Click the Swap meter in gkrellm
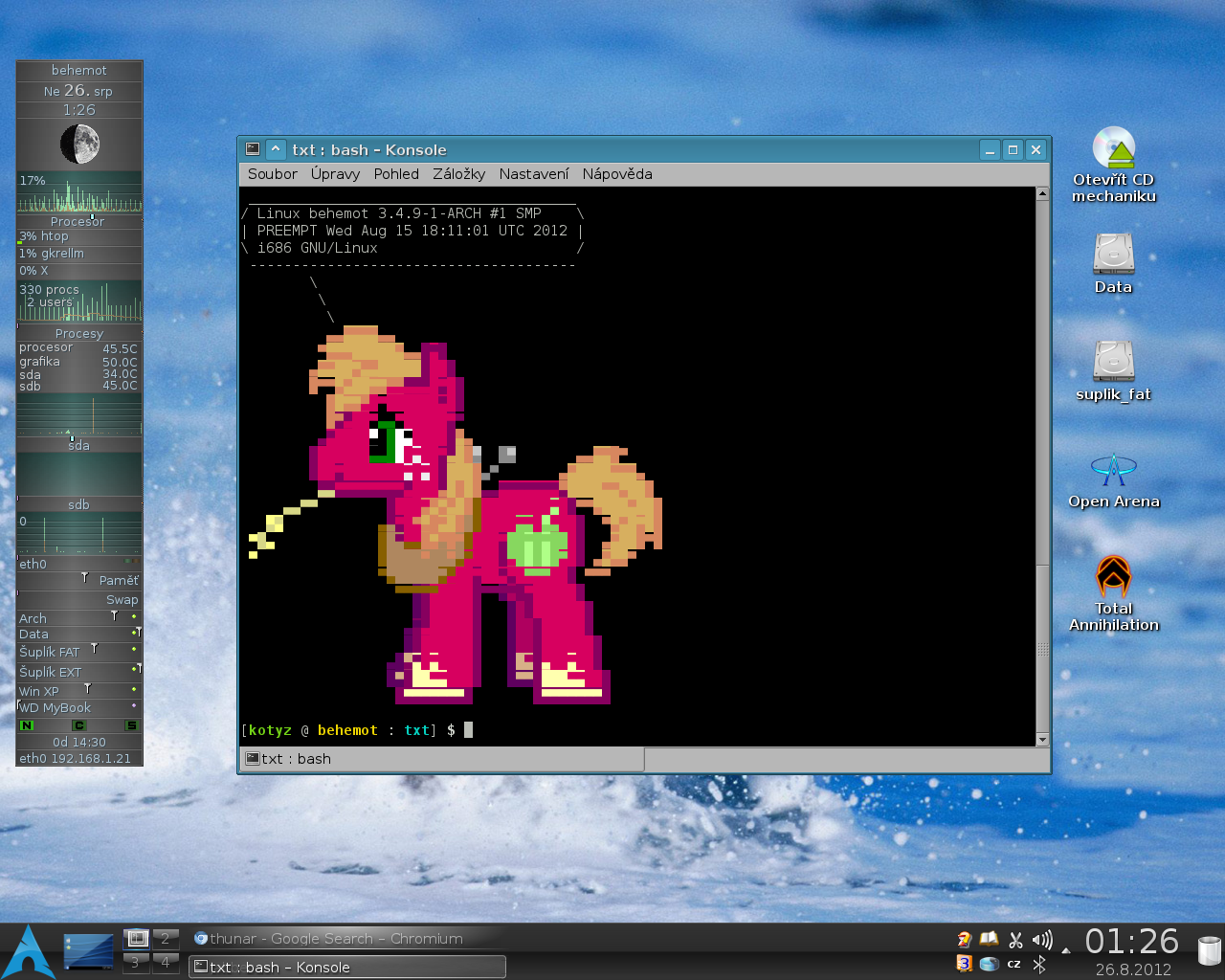1225x980 pixels. [x=79, y=599]
